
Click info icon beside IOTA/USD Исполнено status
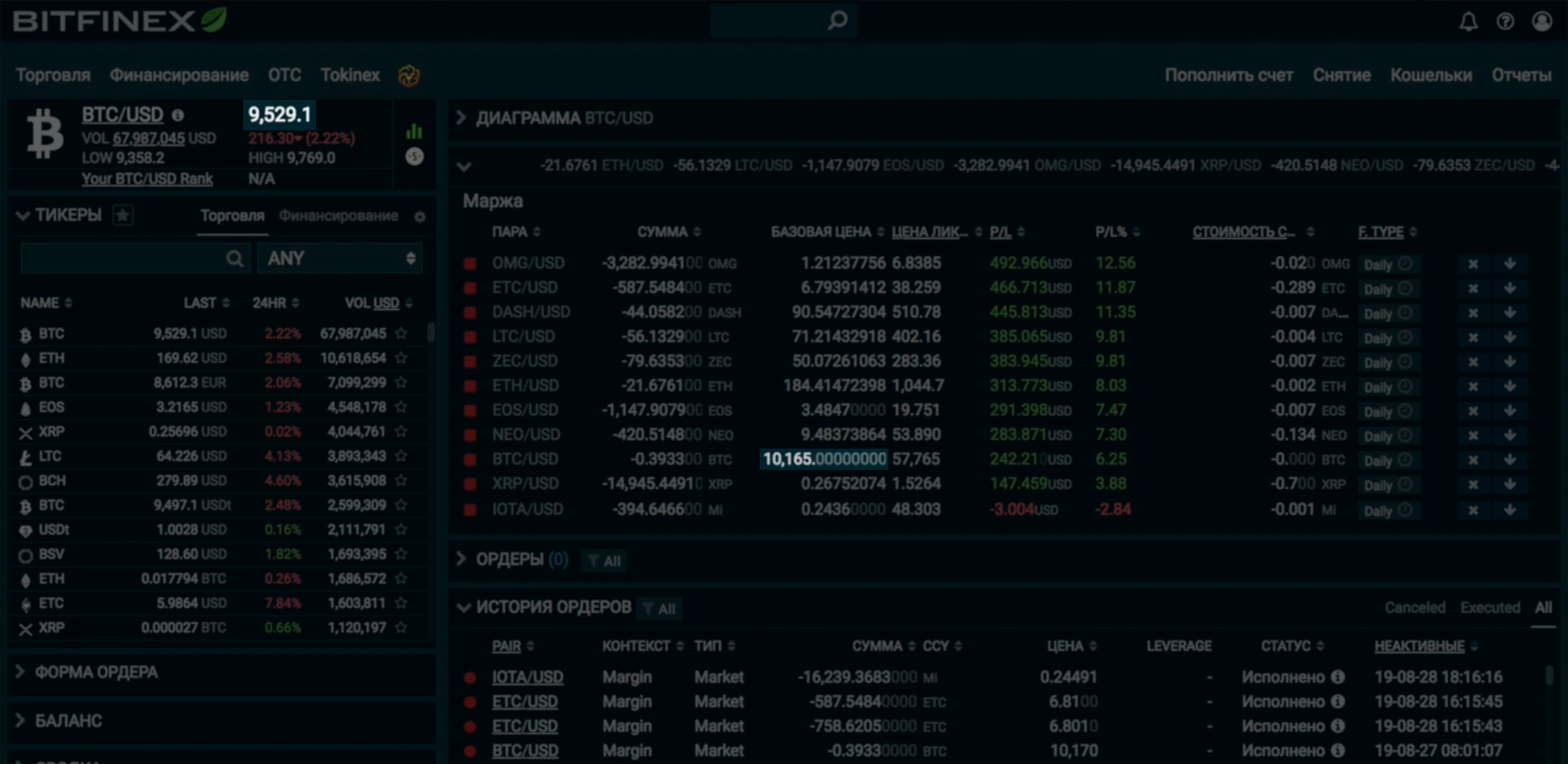[x=1338, y=677]
